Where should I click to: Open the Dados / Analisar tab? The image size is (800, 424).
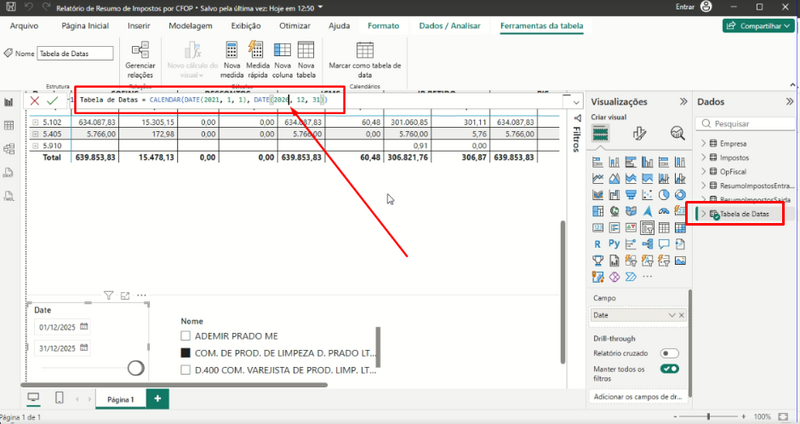pyautogui.click(x=449, y=26)
